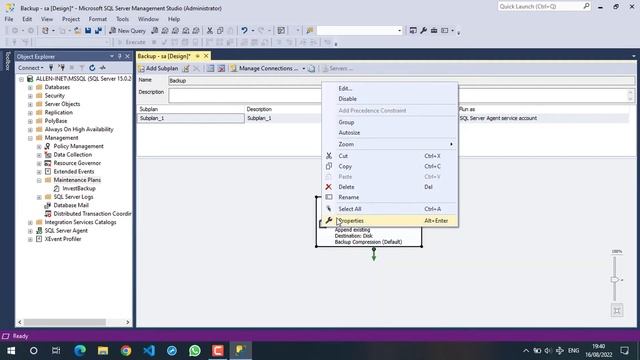640x360 pixels.
Task: Click the Connect dropdown in Object Explorer
Action: pos(31,68)
